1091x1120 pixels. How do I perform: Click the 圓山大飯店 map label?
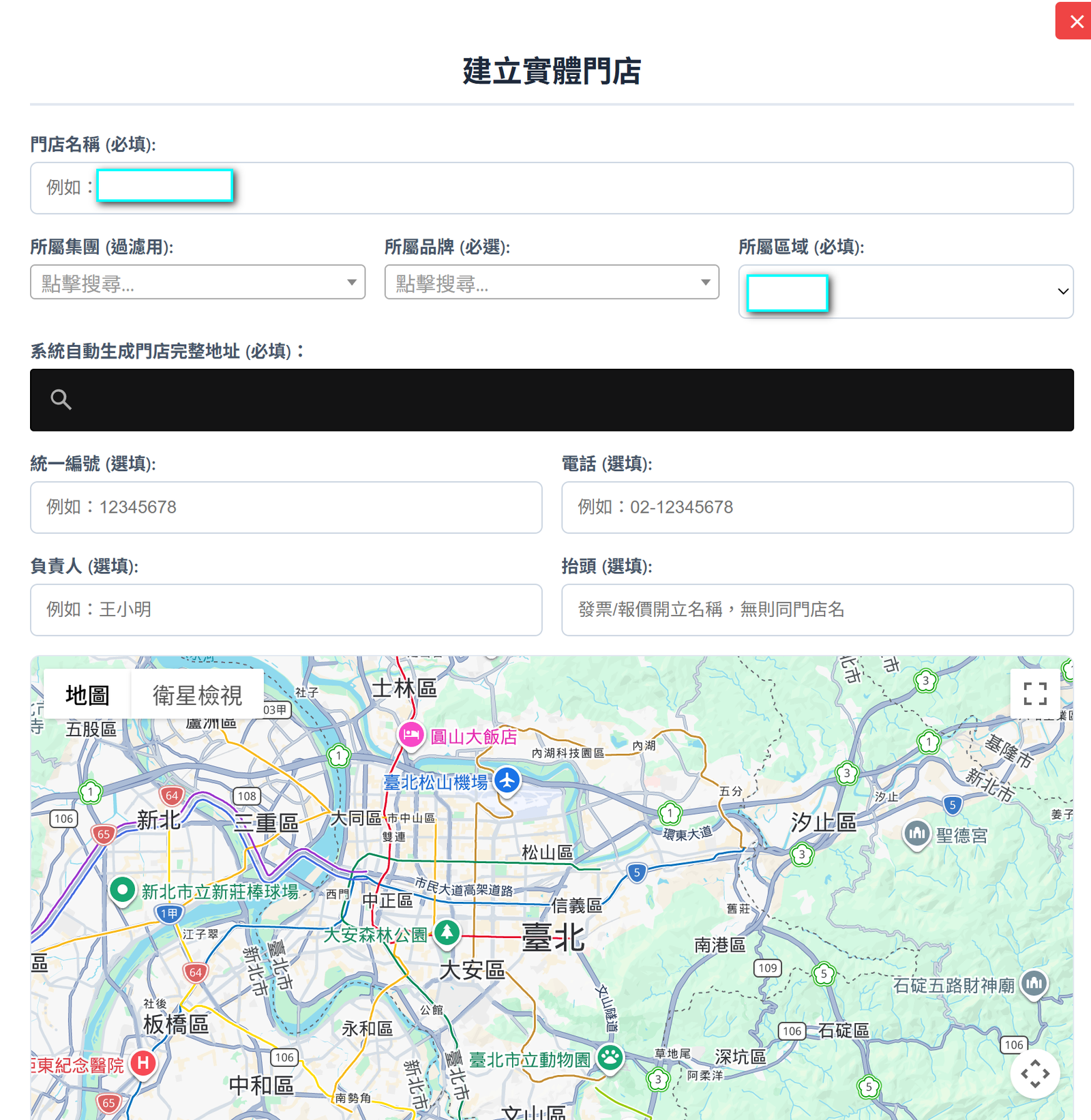click(x=474, y=737)
